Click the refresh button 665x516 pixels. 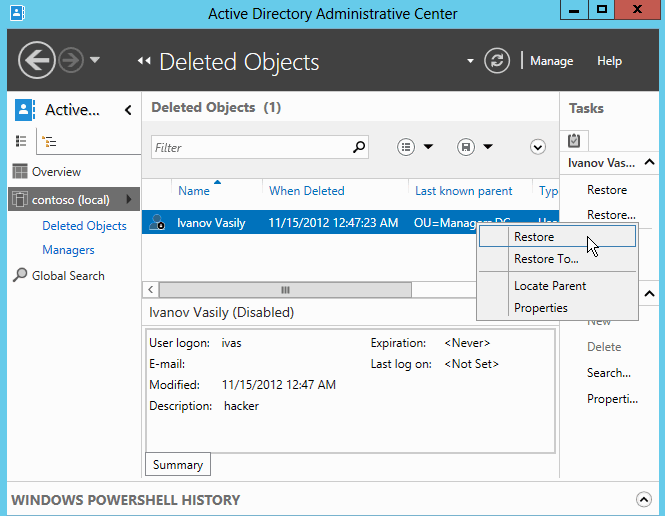pyautogui.click(x=497, y=61)
